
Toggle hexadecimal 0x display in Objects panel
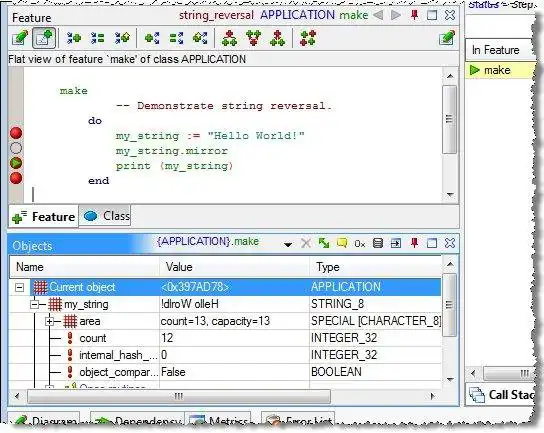tap(360, 244)
